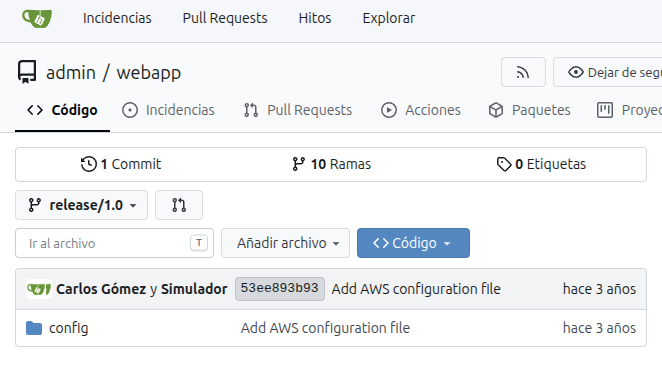Expand the Añadir archivo dropdown
662x369 pixels.
(285, 243)
